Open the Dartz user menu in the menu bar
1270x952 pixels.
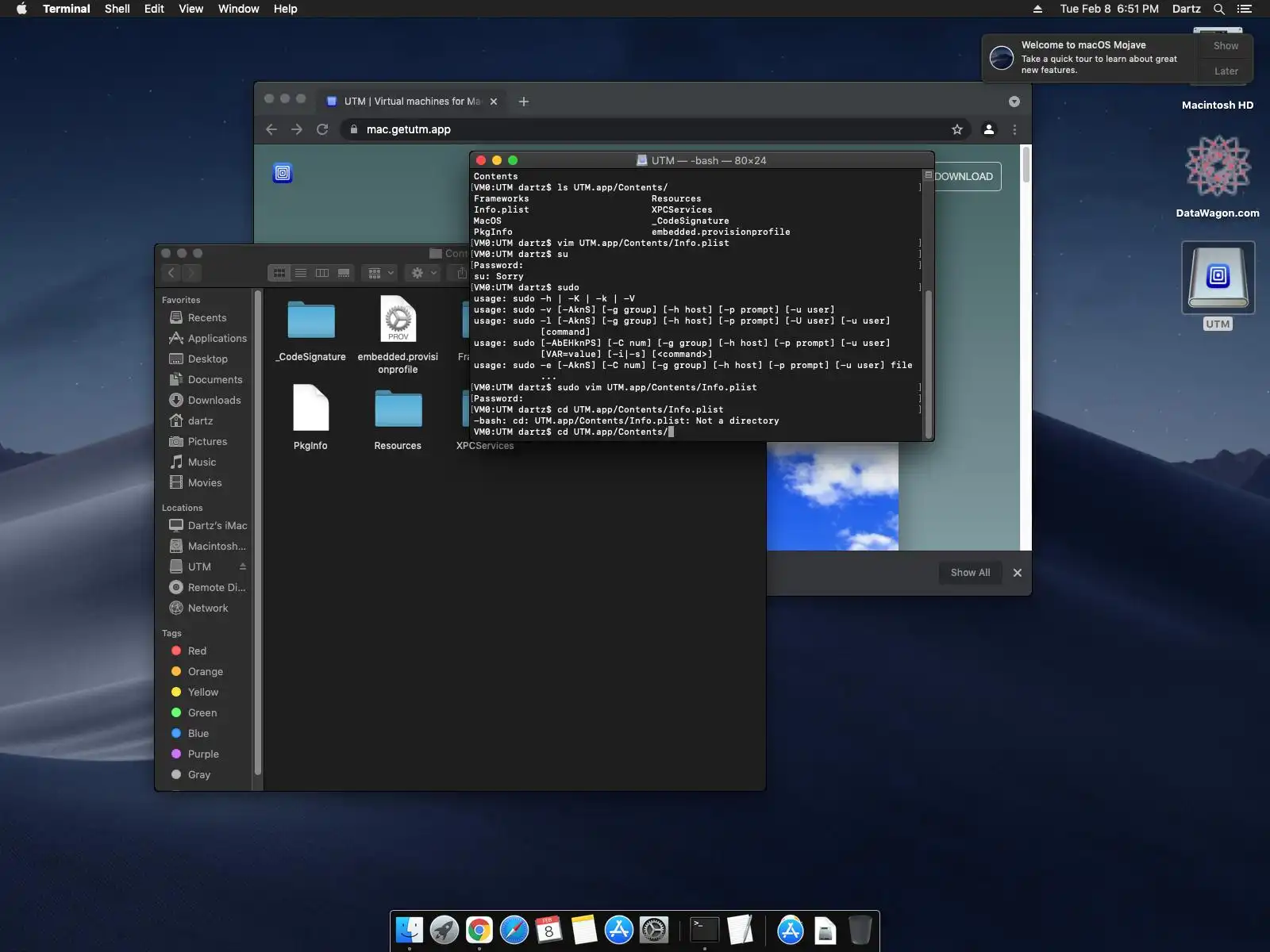click(1186, 9)
